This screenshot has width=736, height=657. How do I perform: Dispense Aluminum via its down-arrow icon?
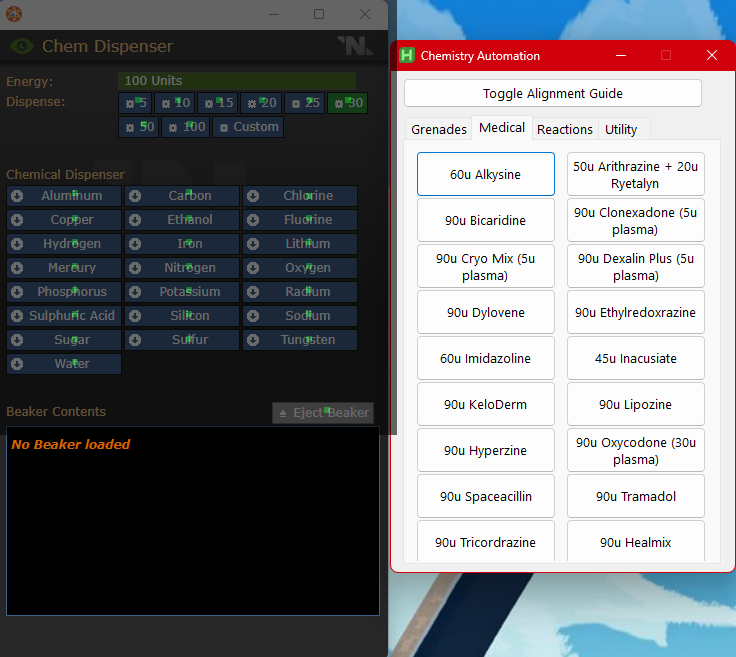pyautogui.click(x=17, y=196)
